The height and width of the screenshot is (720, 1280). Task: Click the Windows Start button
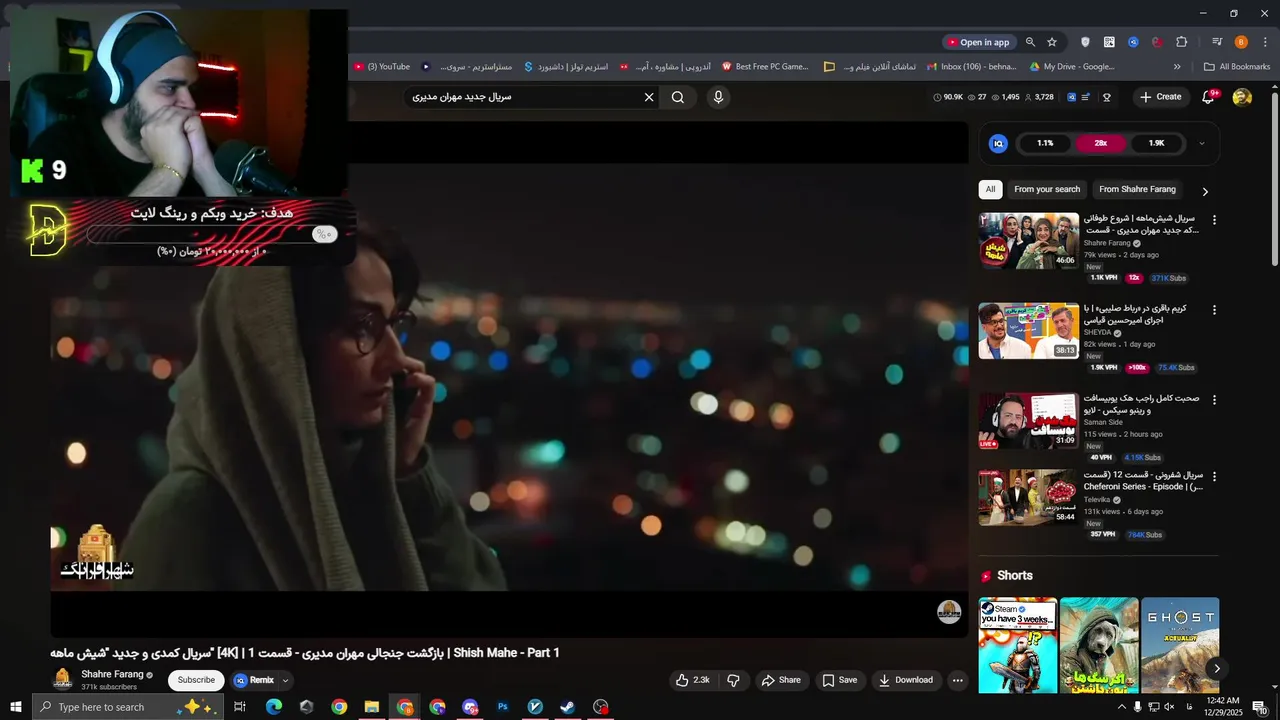click(x=16, y=707)
